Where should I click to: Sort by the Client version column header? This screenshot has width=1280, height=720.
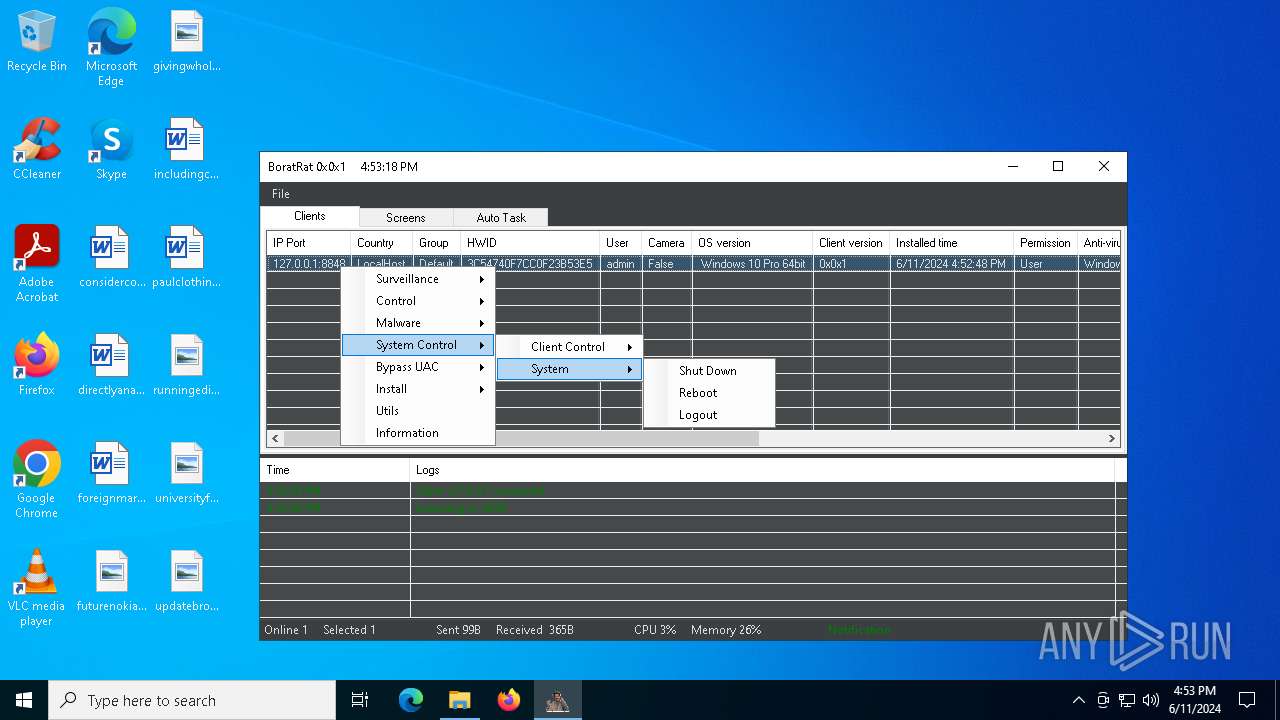click(x=851, y=243)
